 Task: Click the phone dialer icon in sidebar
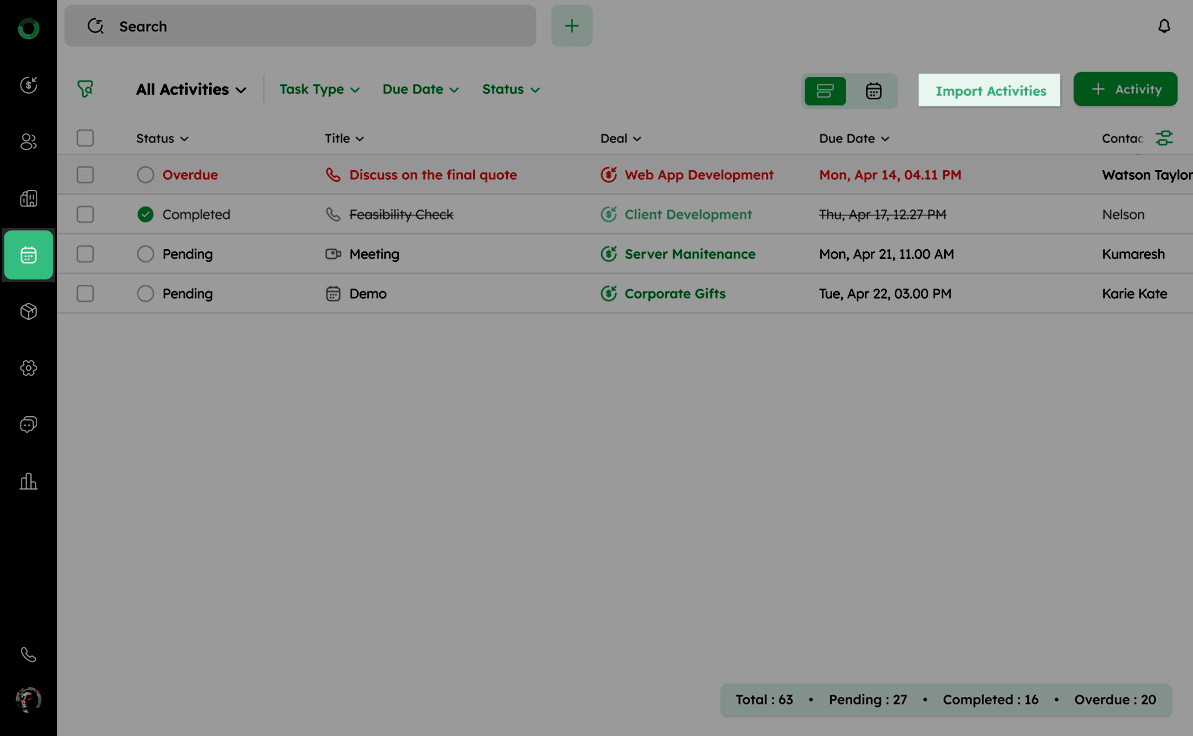pyautogui.click(x=28, y=655)
